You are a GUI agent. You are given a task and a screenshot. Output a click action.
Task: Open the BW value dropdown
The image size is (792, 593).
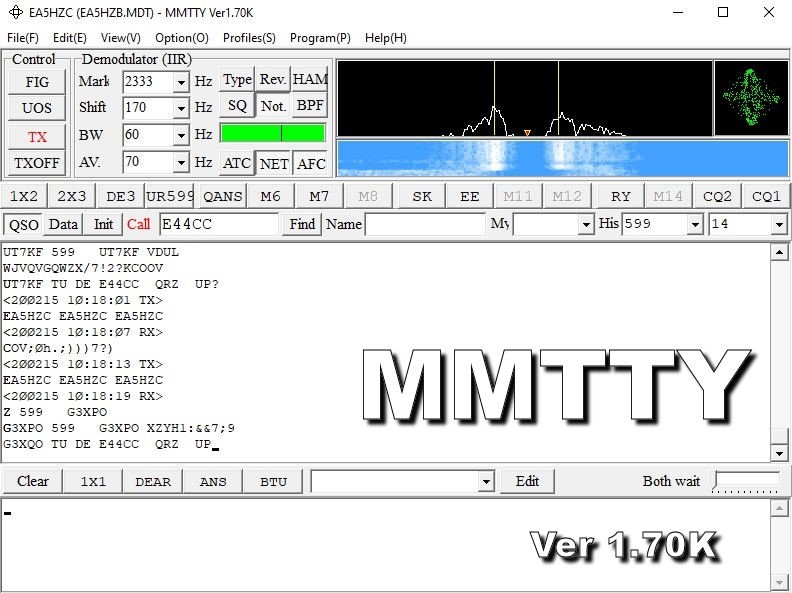pos(181,135)
